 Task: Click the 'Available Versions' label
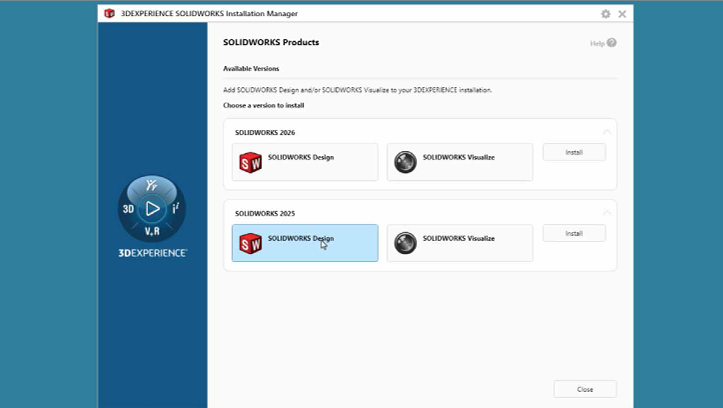251,68
